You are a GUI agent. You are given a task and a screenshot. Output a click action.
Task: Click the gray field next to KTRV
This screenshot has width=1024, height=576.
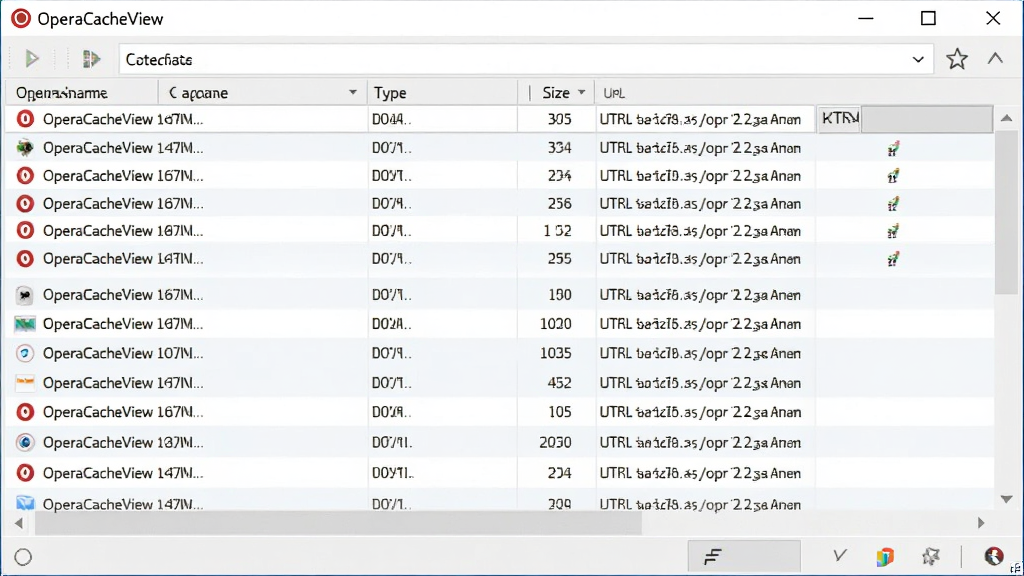coord(927,119)
